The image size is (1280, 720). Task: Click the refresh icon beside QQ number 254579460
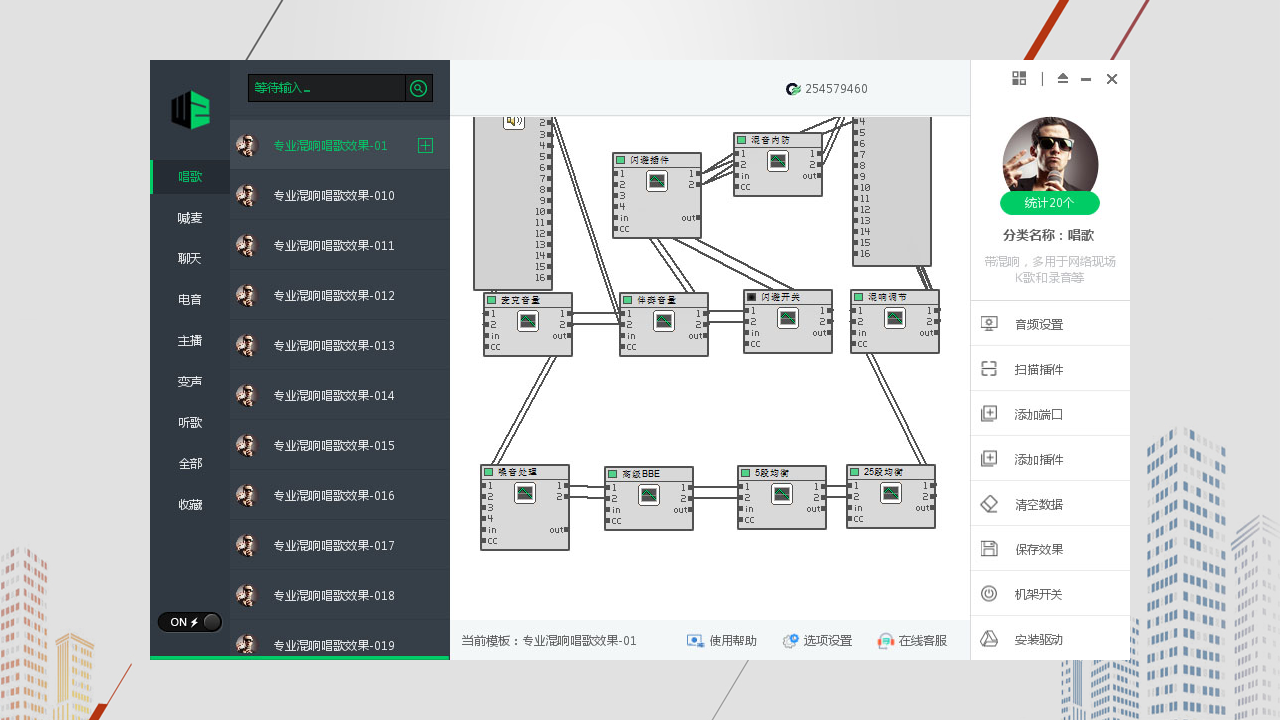coord(793,89)
